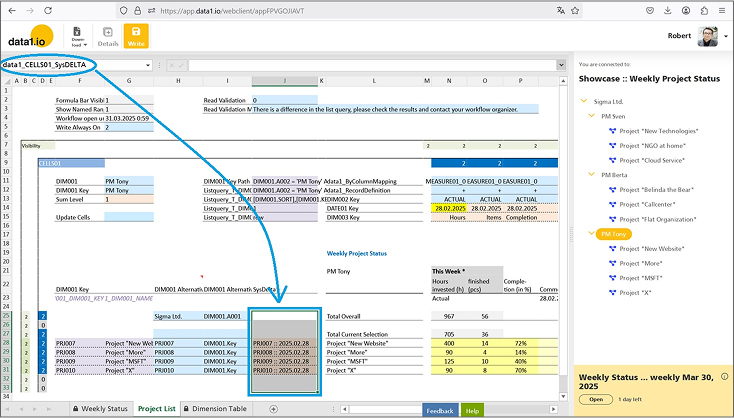Select the PM Tony node
Image resolution: width=734 pixels, height=418 pixels.
pyautogui.click(x=613, y=234)
